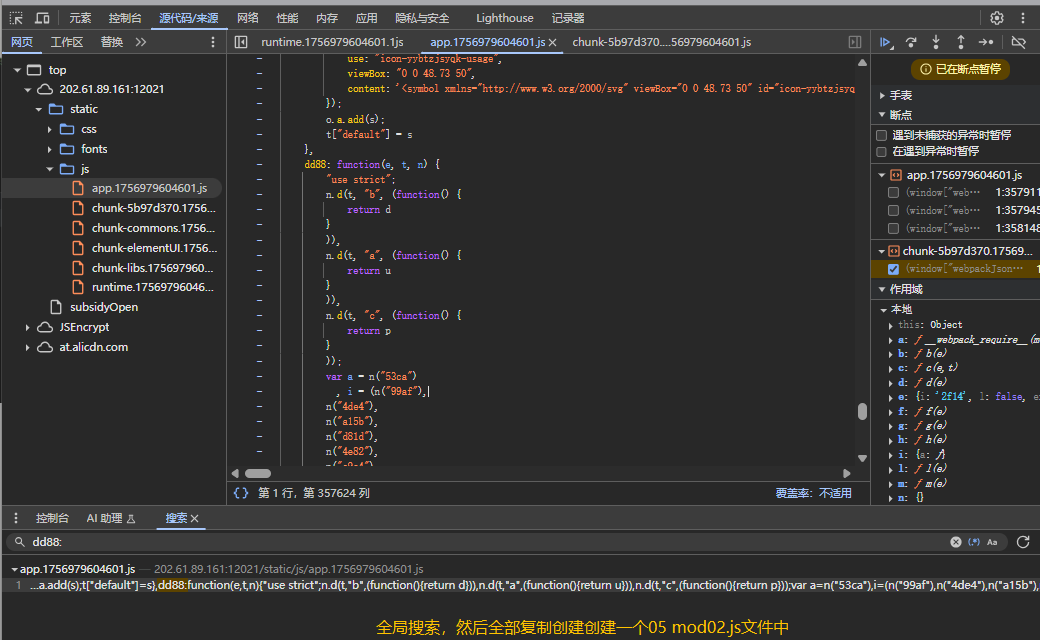Refresh the search results
The width and height of the screenshot is (1040, 640).
point(1023,542)
